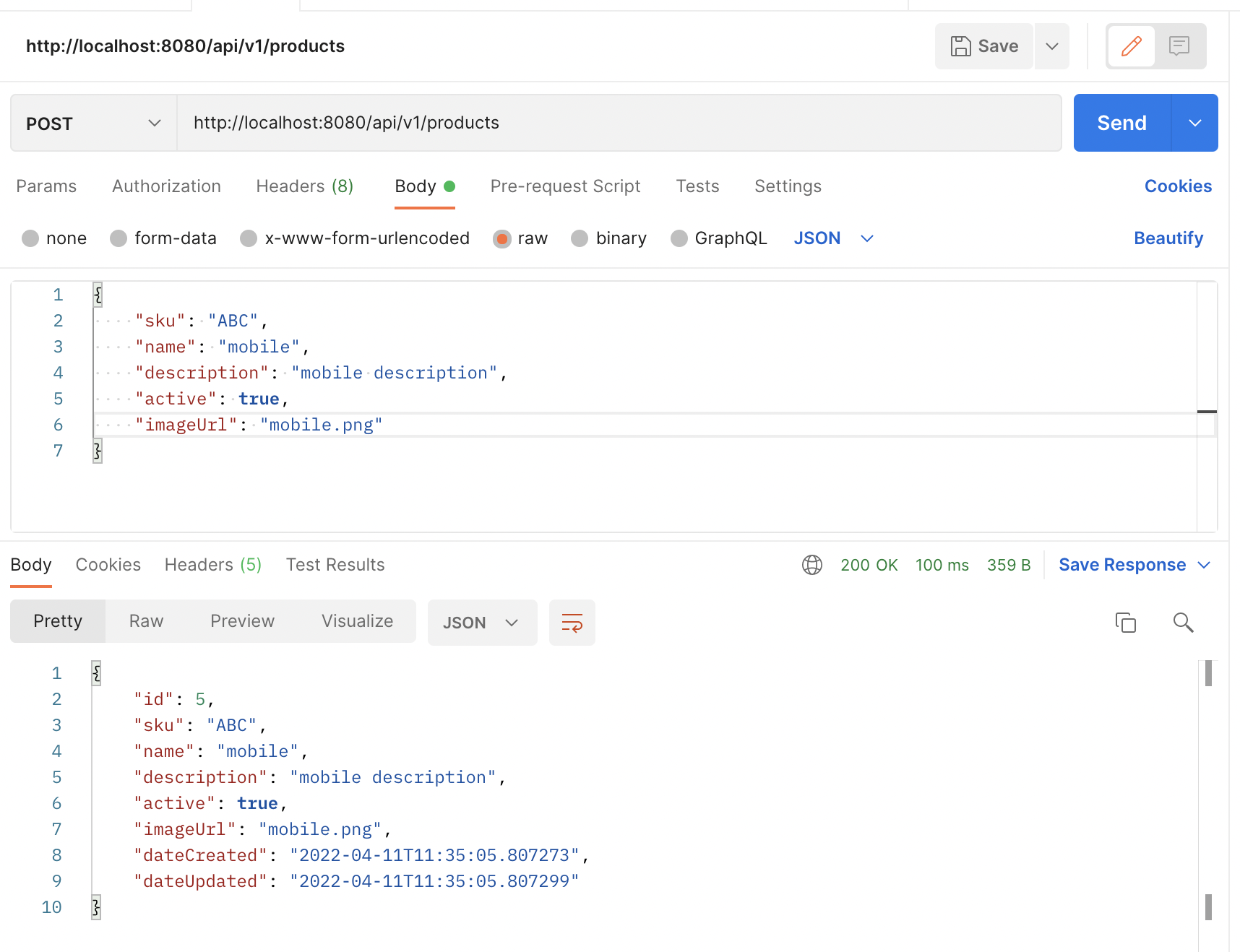Click the "dateCreated" response line
The height and width of the screenshot is (952, 1240).
pyautogui.click(x=361, y=855)
